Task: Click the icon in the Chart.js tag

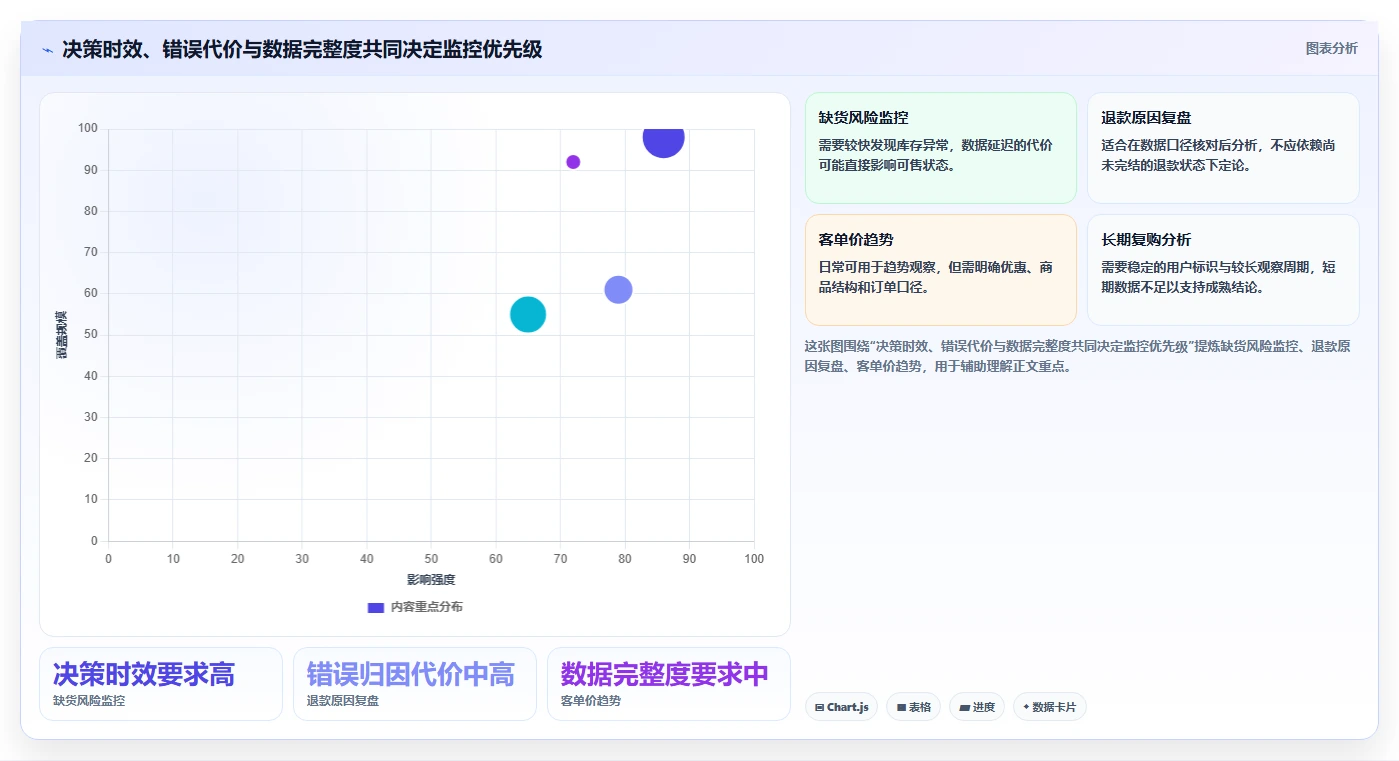Action: point(820,707)
